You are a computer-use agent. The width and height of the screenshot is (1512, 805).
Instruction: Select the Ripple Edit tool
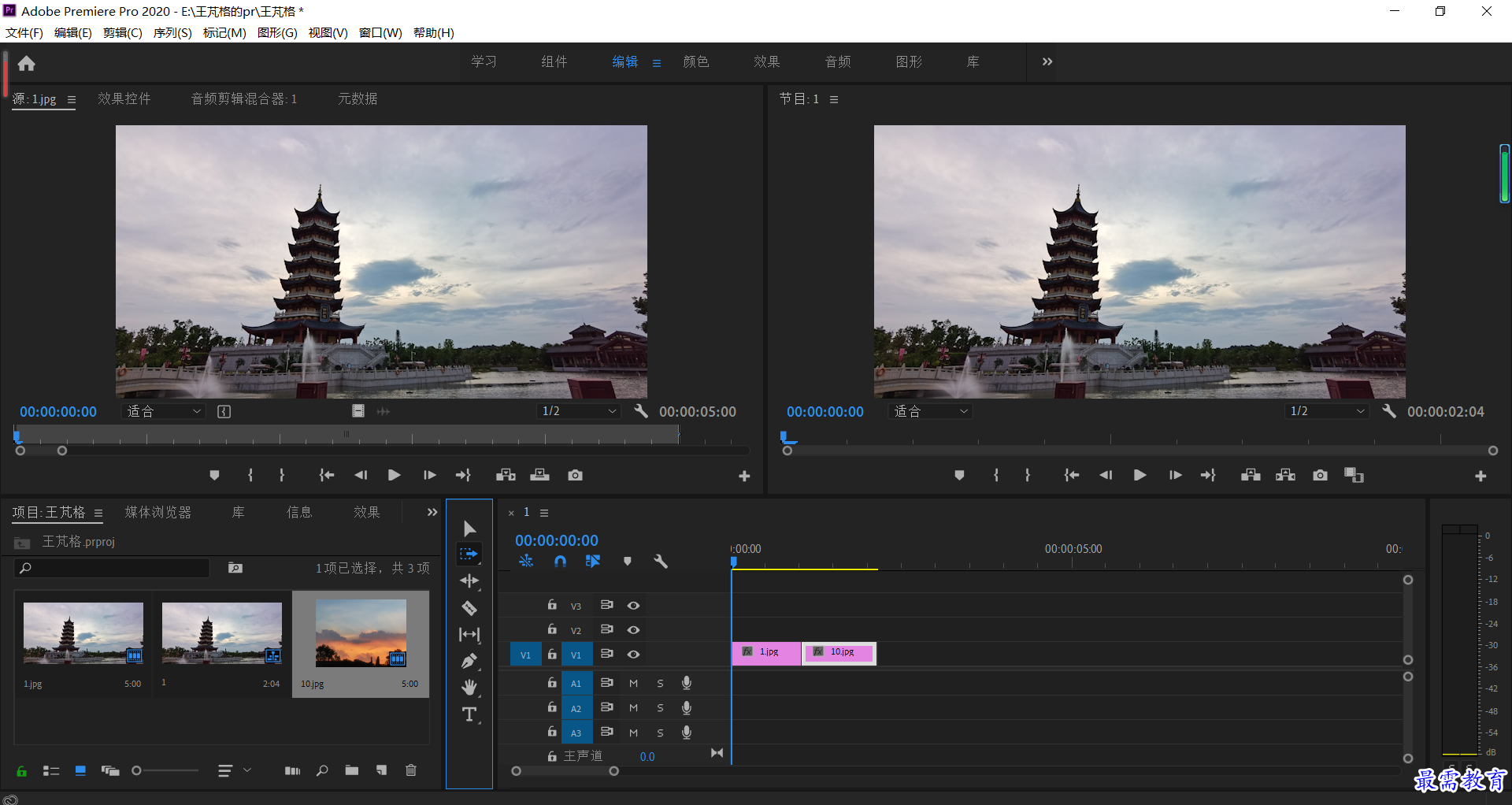coord(469,581)
